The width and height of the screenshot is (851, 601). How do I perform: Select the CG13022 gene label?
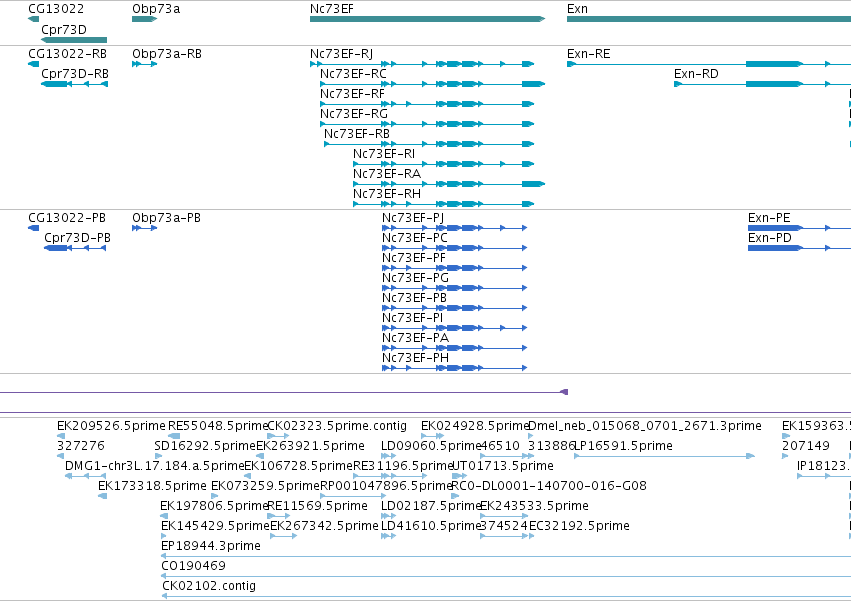click(x=56, y=9)
